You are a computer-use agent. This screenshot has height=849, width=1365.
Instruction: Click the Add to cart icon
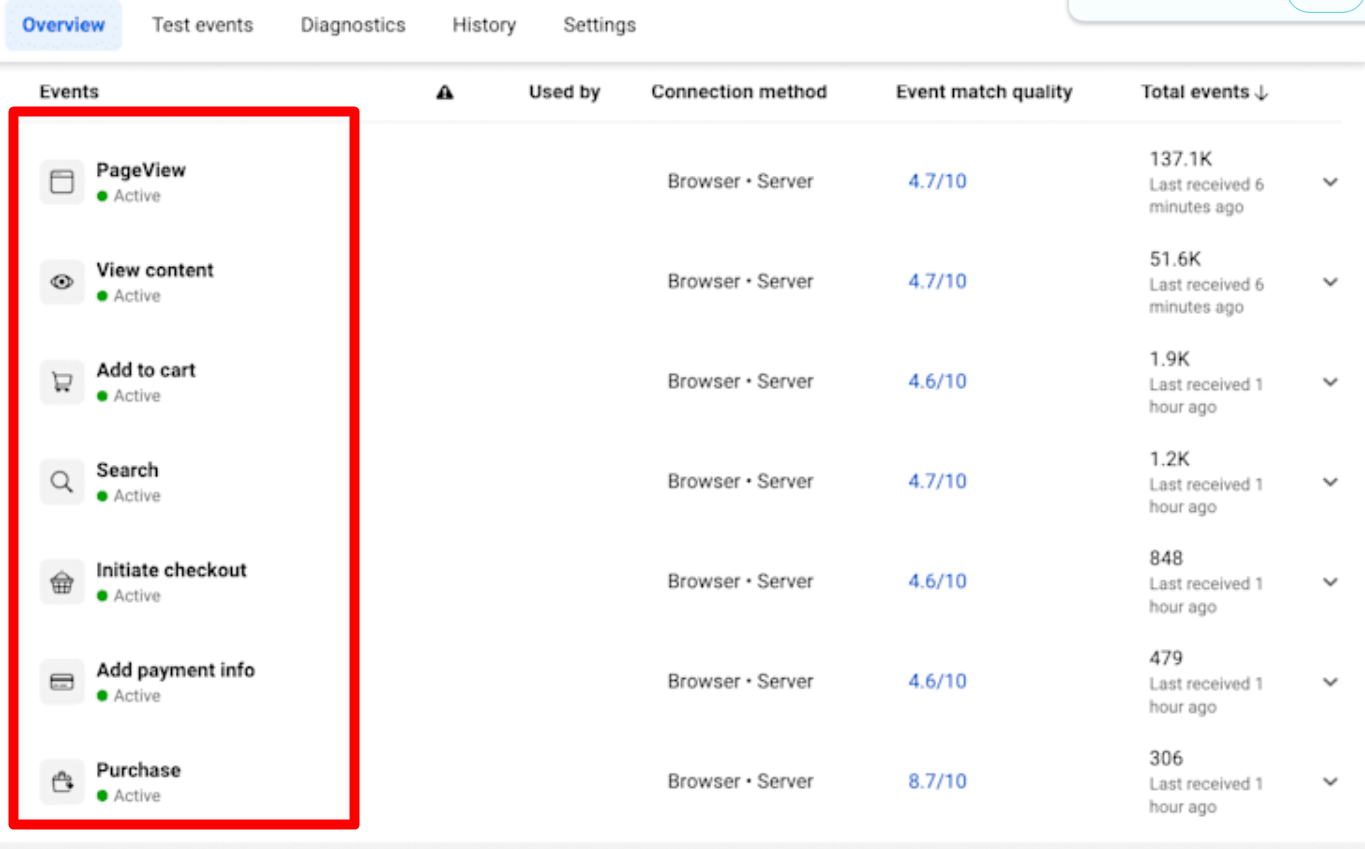coord(62,382)
